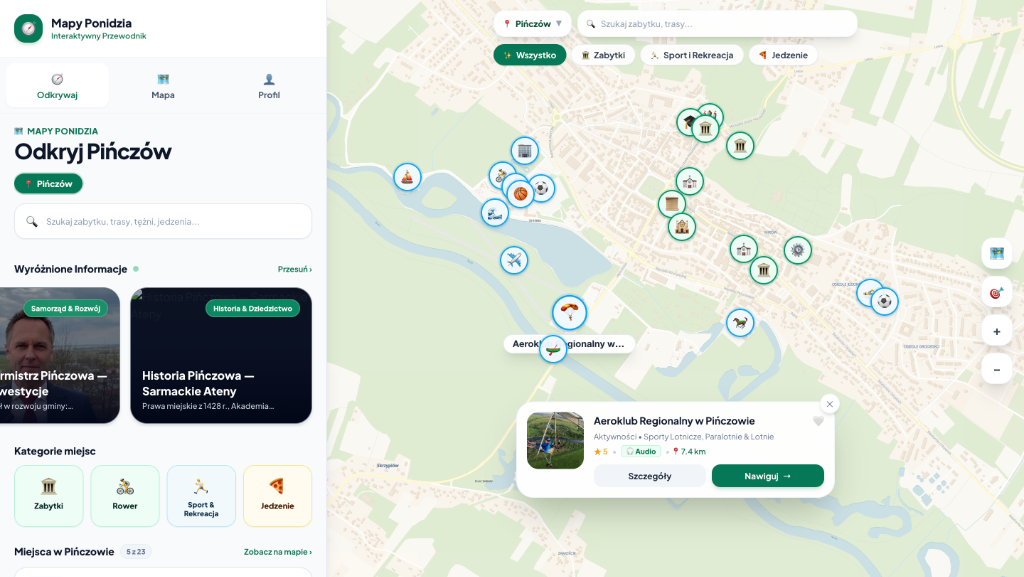The height and width of the screenshot is (577, 1024).
Task: Select the church marker beside the gear marker
Action: [743, 249]
